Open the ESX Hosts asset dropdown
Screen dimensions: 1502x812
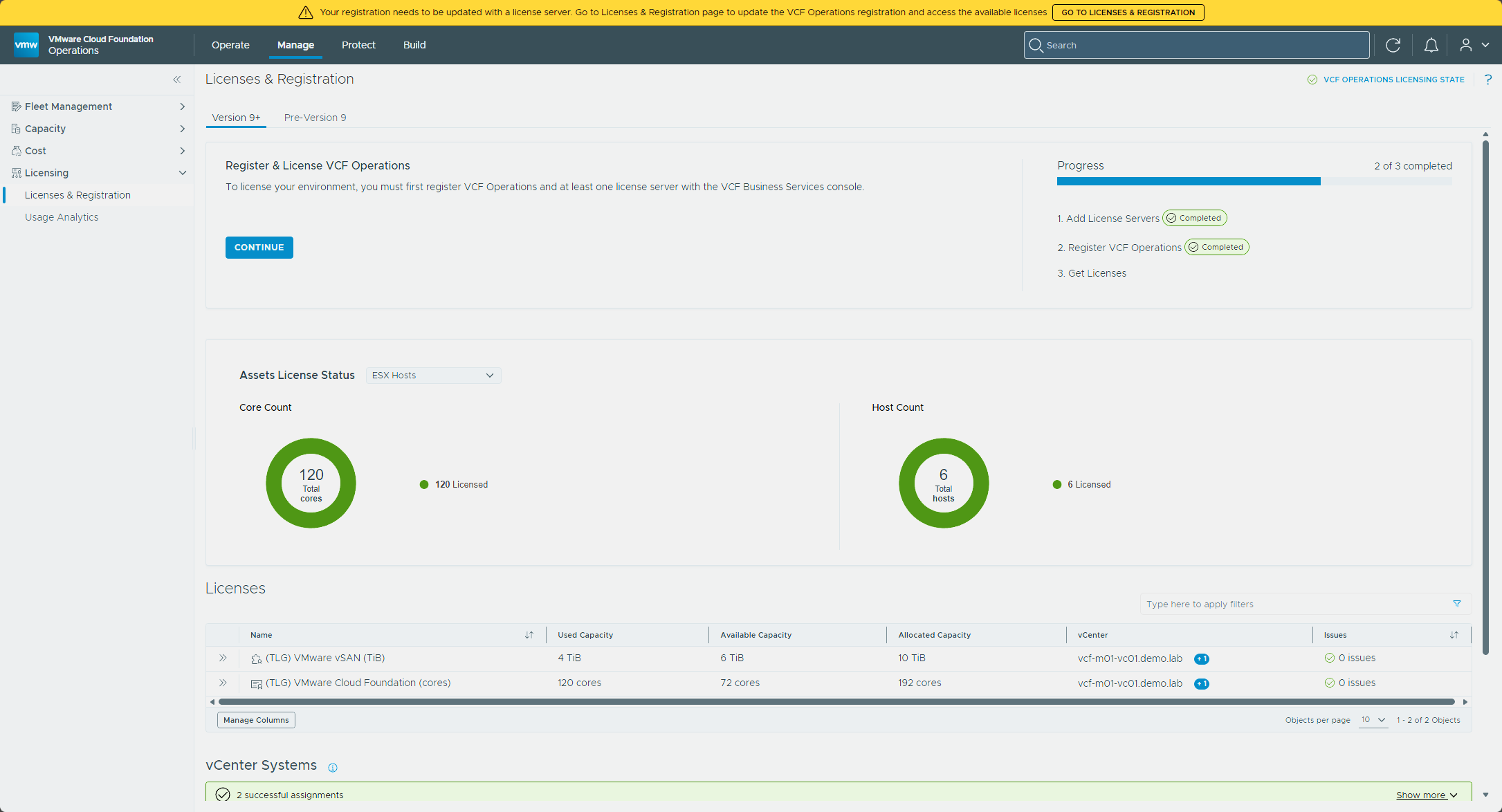(434, 375)
